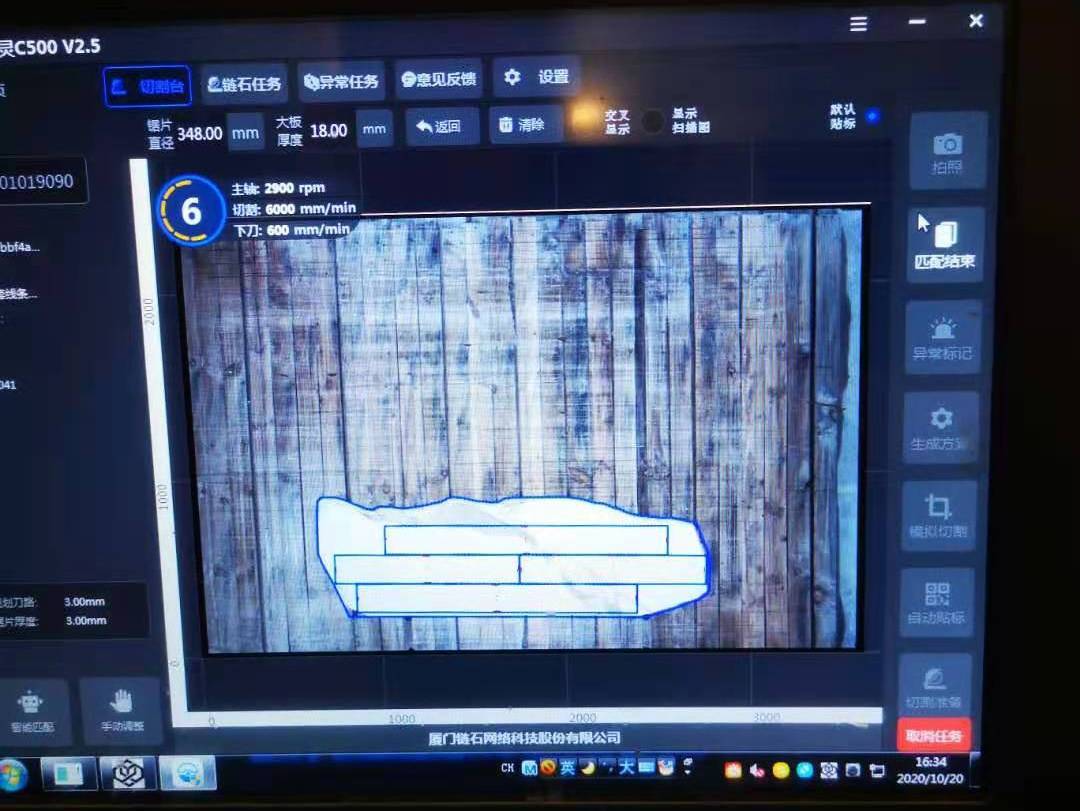Toggle the 交叉显示 indicator
1080x811 pixels.
pos(583,120)
